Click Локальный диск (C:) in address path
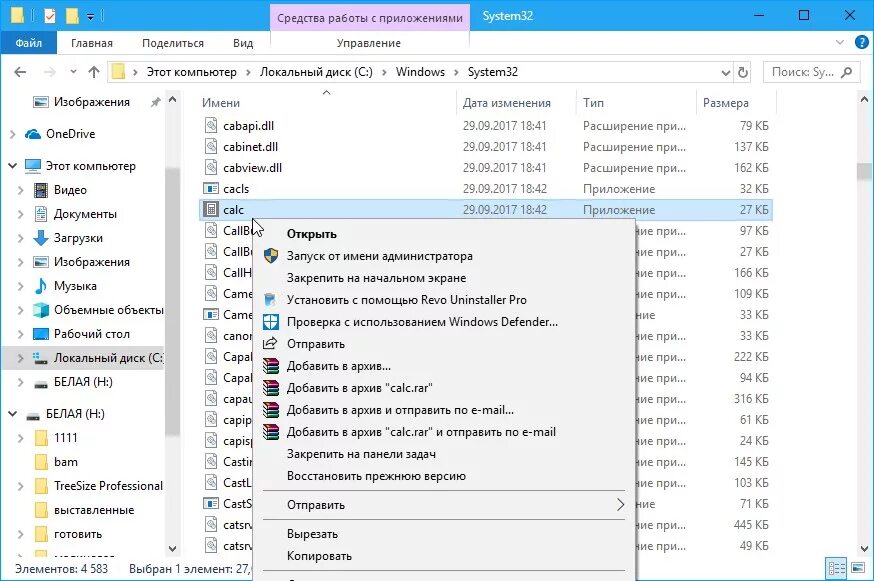Viewport: 874px width, 581px height. (x=316, y=72)
